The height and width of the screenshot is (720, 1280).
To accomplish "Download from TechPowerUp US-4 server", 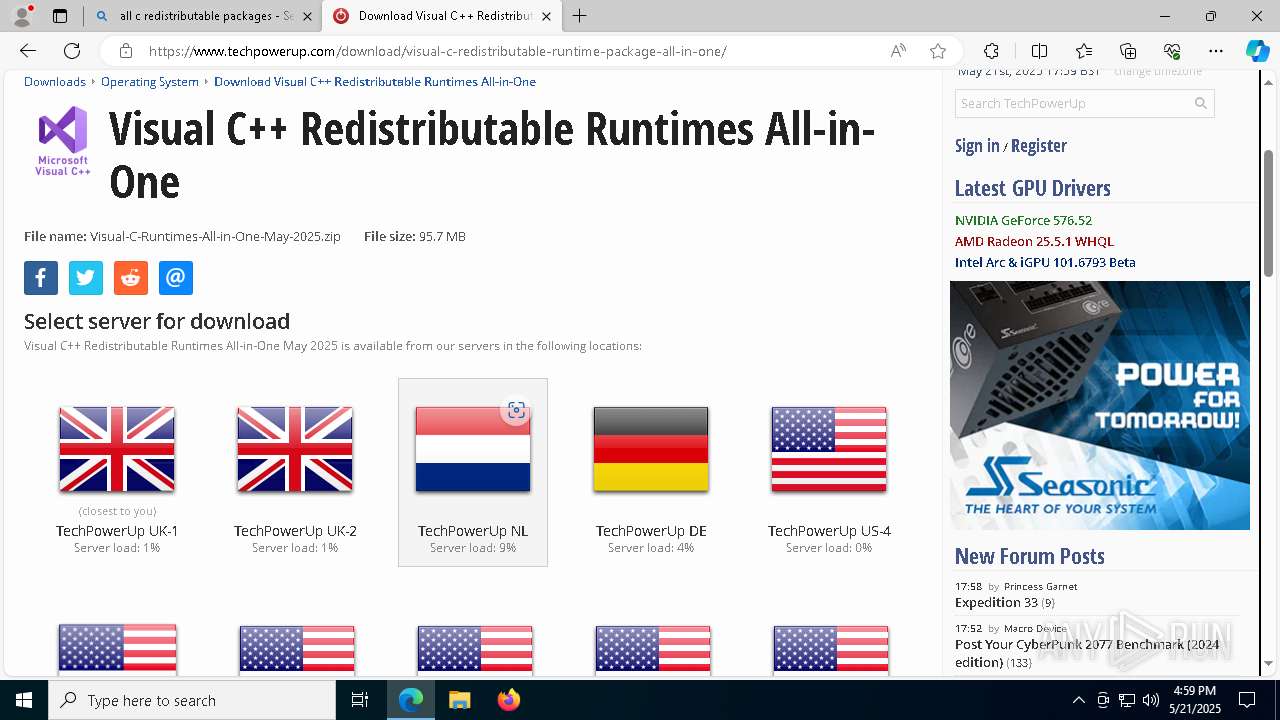I will 829,472.
